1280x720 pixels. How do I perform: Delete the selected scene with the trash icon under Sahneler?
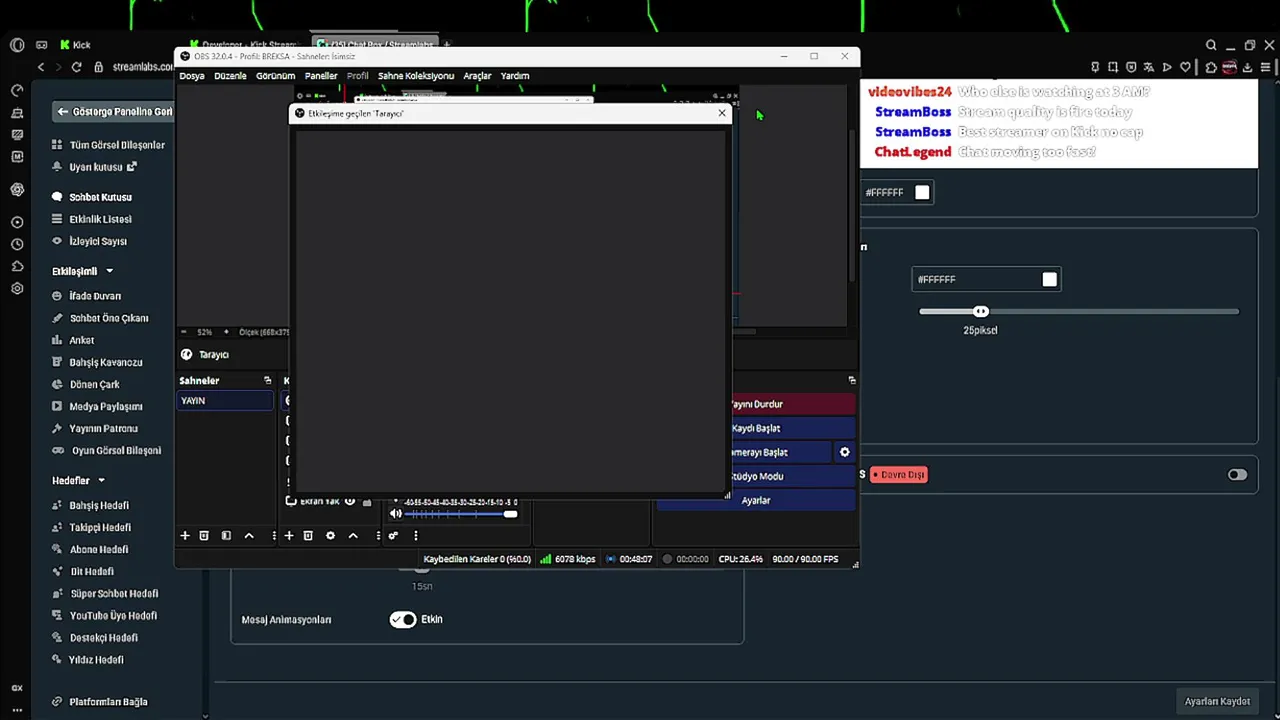coord(204,536)
